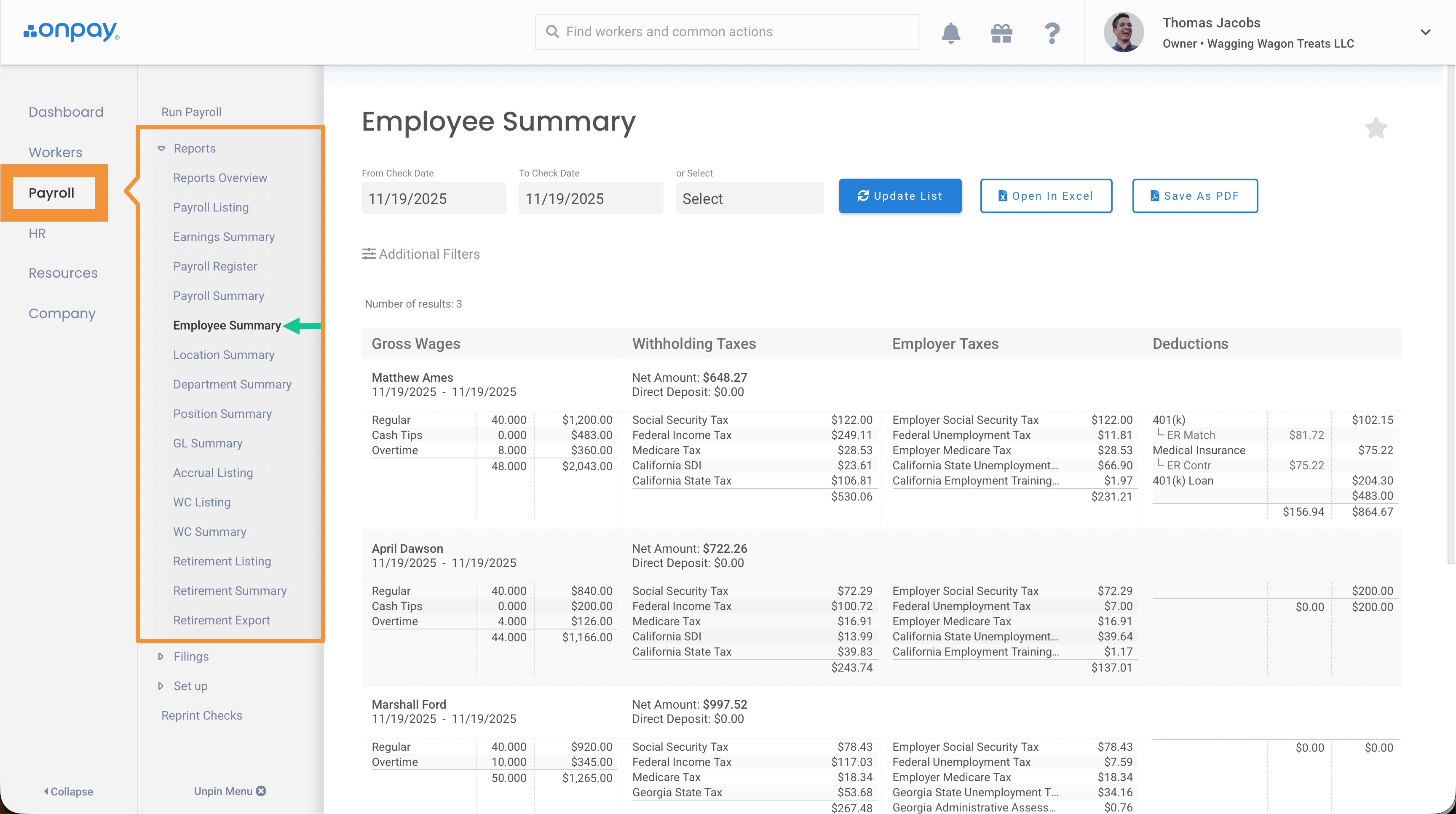The image size is (1456, 814).
Task: Click the Save As PDF button
Action: 1195,196
